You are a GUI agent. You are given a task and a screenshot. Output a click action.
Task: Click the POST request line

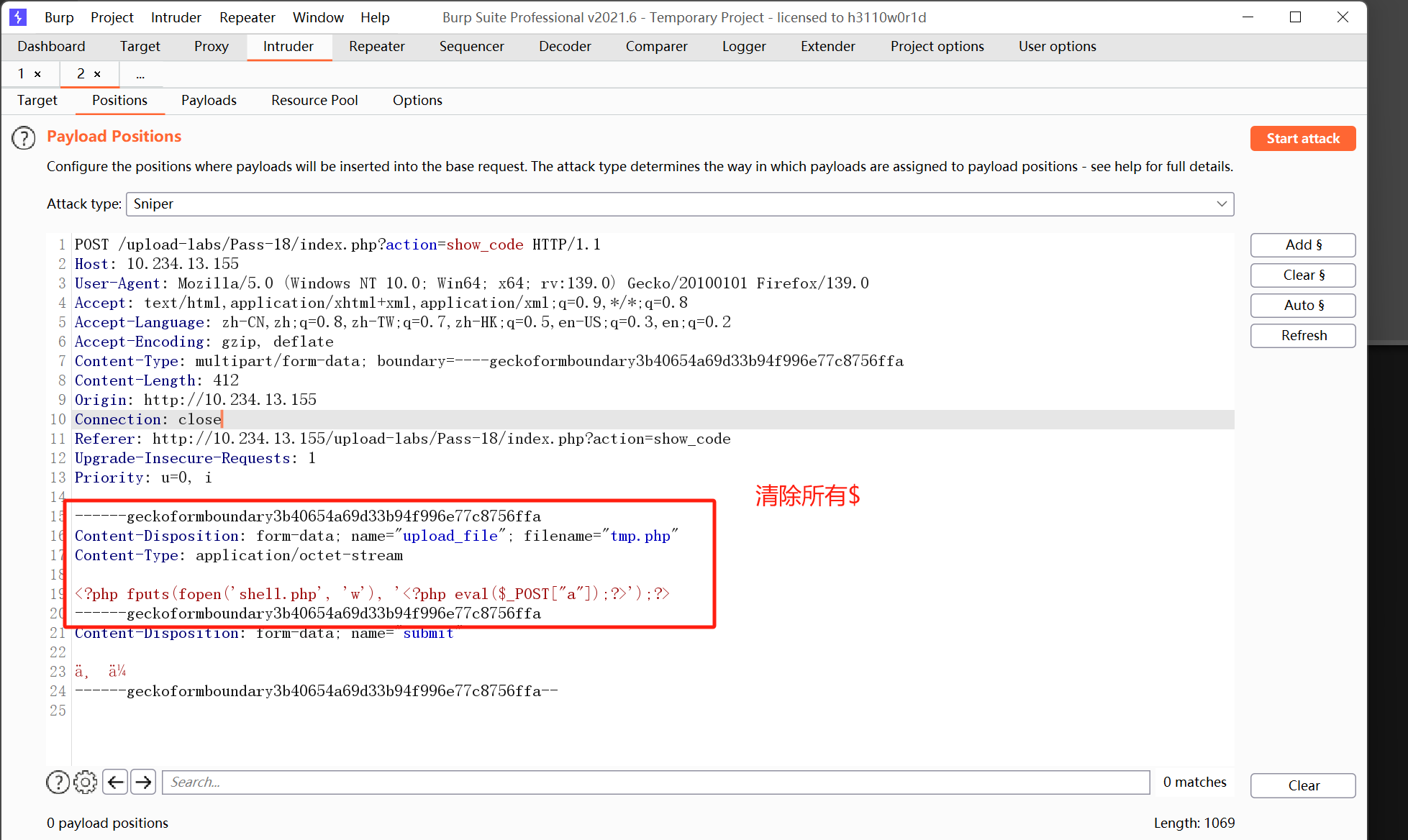[337, 245]
